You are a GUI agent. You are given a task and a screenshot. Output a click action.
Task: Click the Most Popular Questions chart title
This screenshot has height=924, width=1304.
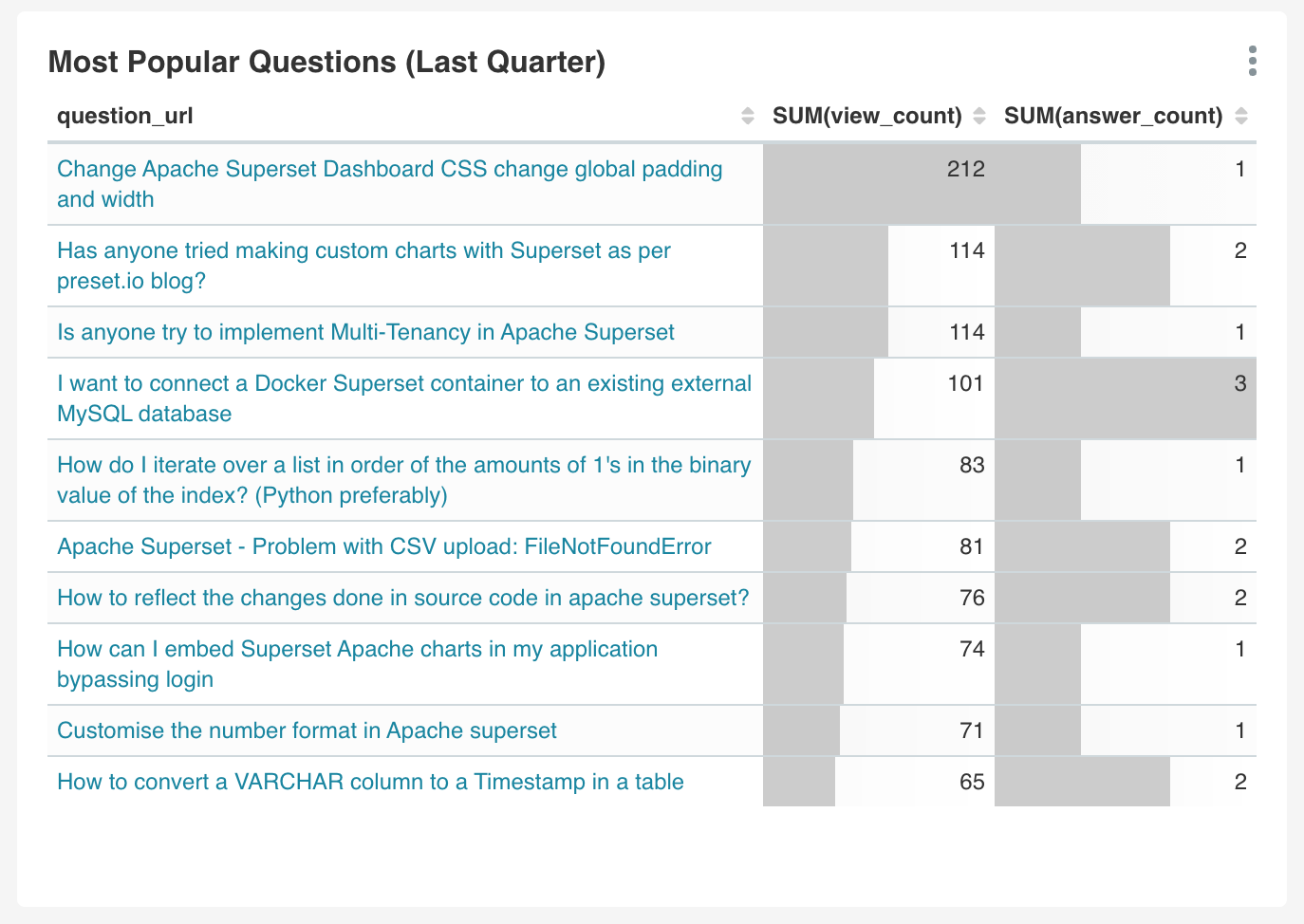pyautogui.click(x=326, y=62)
